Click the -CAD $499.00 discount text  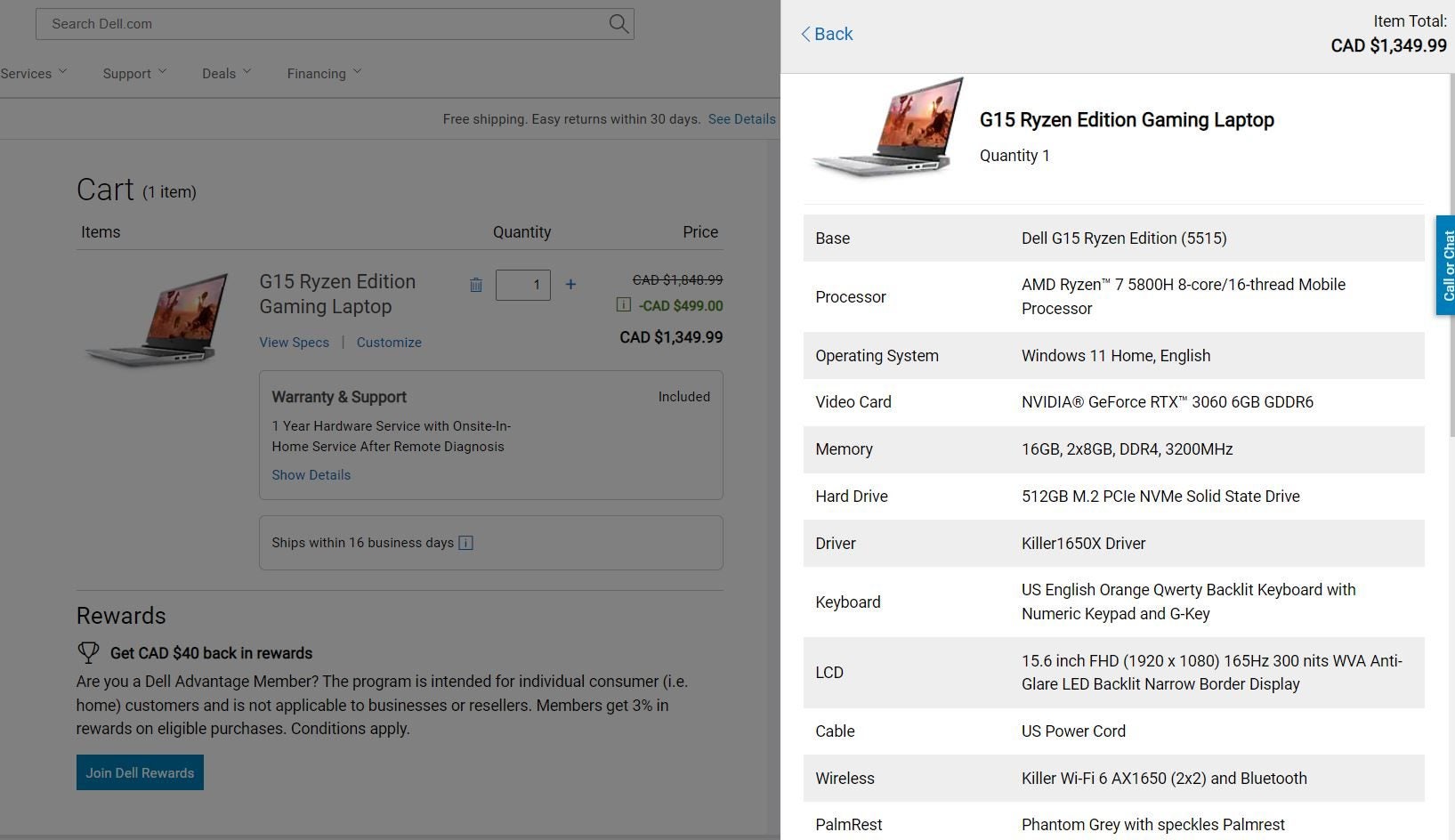click(x=681, y=306)
